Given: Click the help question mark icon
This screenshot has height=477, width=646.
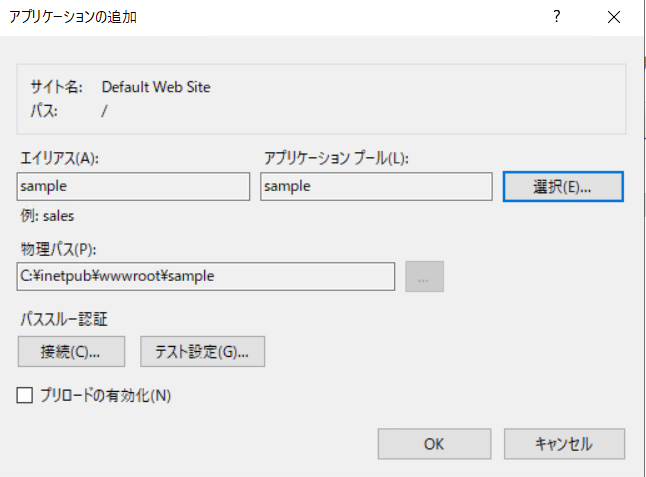Looking at the screenshot, I should [557, 17].
